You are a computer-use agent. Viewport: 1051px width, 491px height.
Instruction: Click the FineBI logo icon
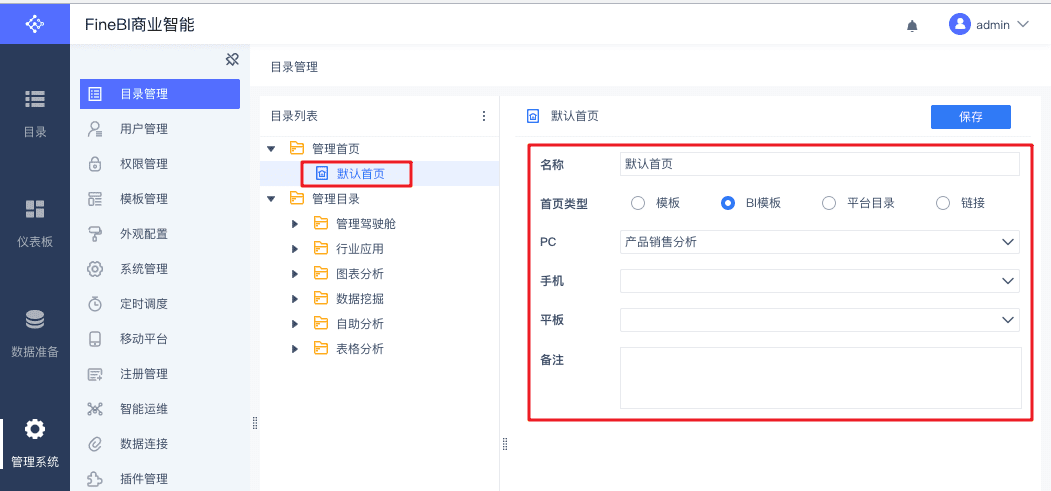click(35, 22)
